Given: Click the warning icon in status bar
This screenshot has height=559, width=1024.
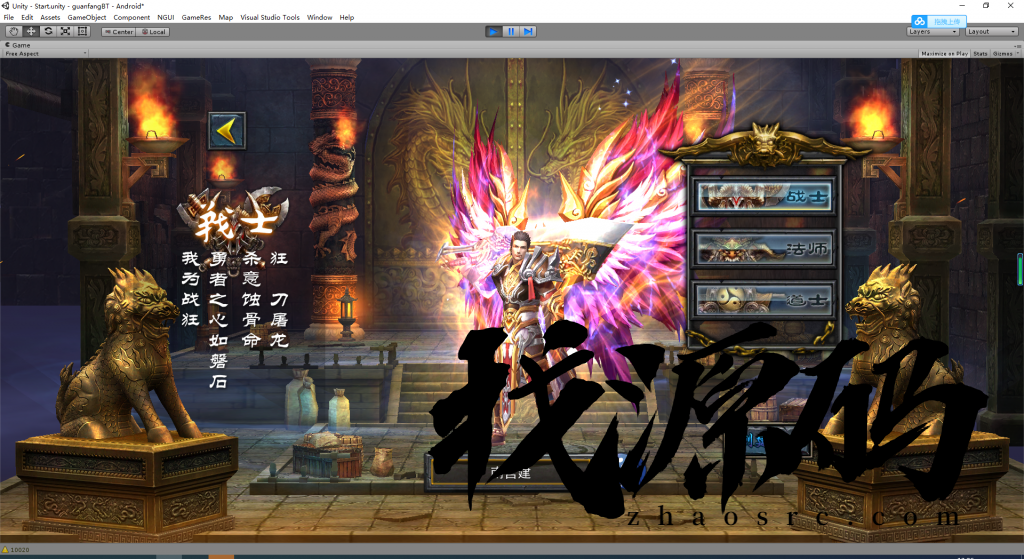Looking at the screenshot, I should tap(5, 550).
